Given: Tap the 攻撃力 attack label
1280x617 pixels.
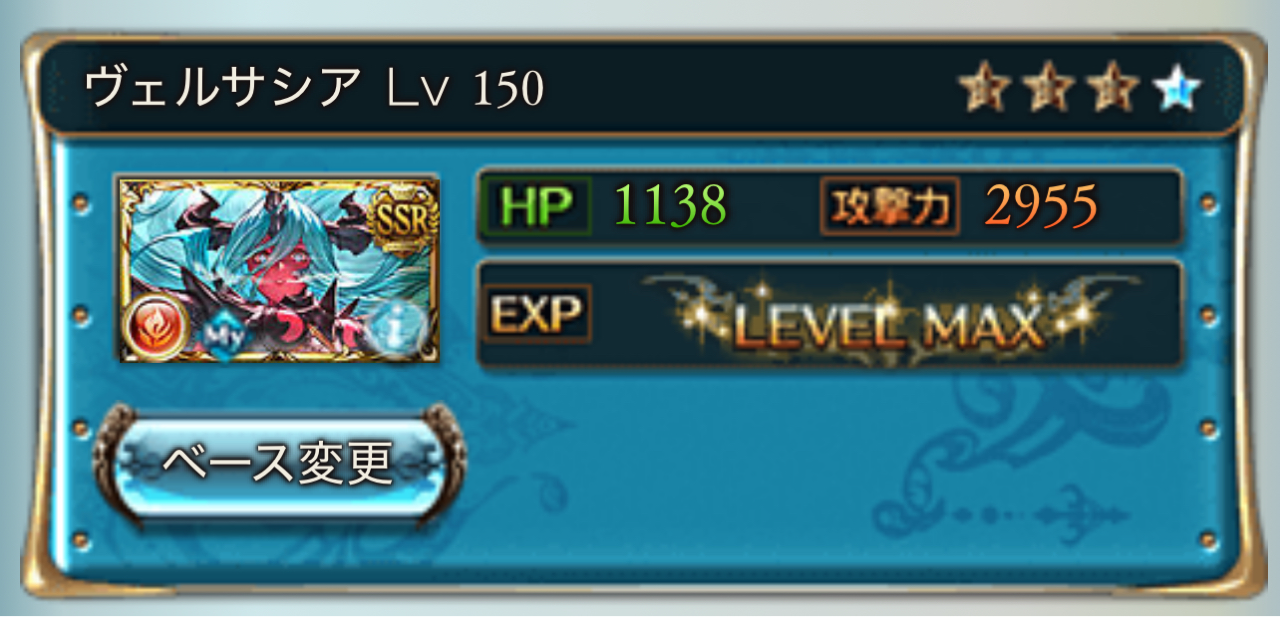Looking at the screenshot, I should [x=890, y=206].
